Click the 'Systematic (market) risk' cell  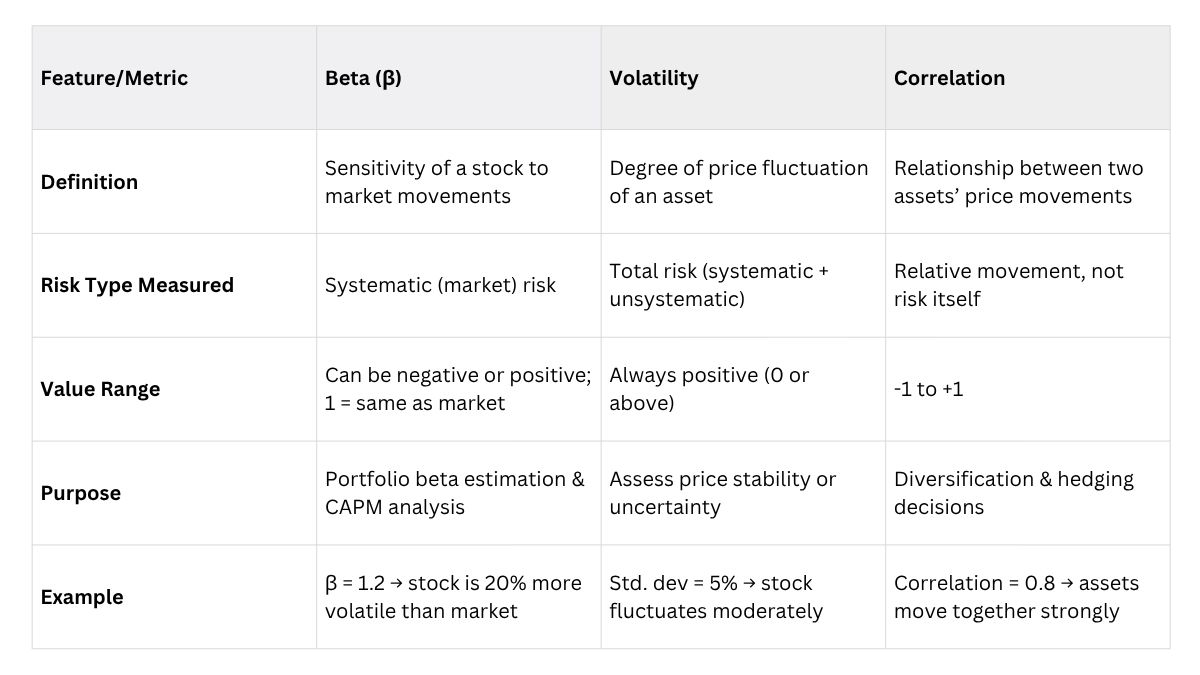coord(440,285)
